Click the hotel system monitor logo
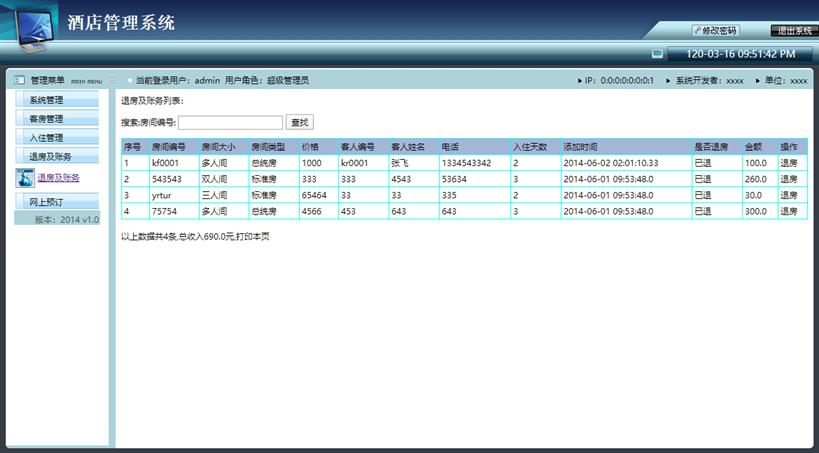 [31, 29]
